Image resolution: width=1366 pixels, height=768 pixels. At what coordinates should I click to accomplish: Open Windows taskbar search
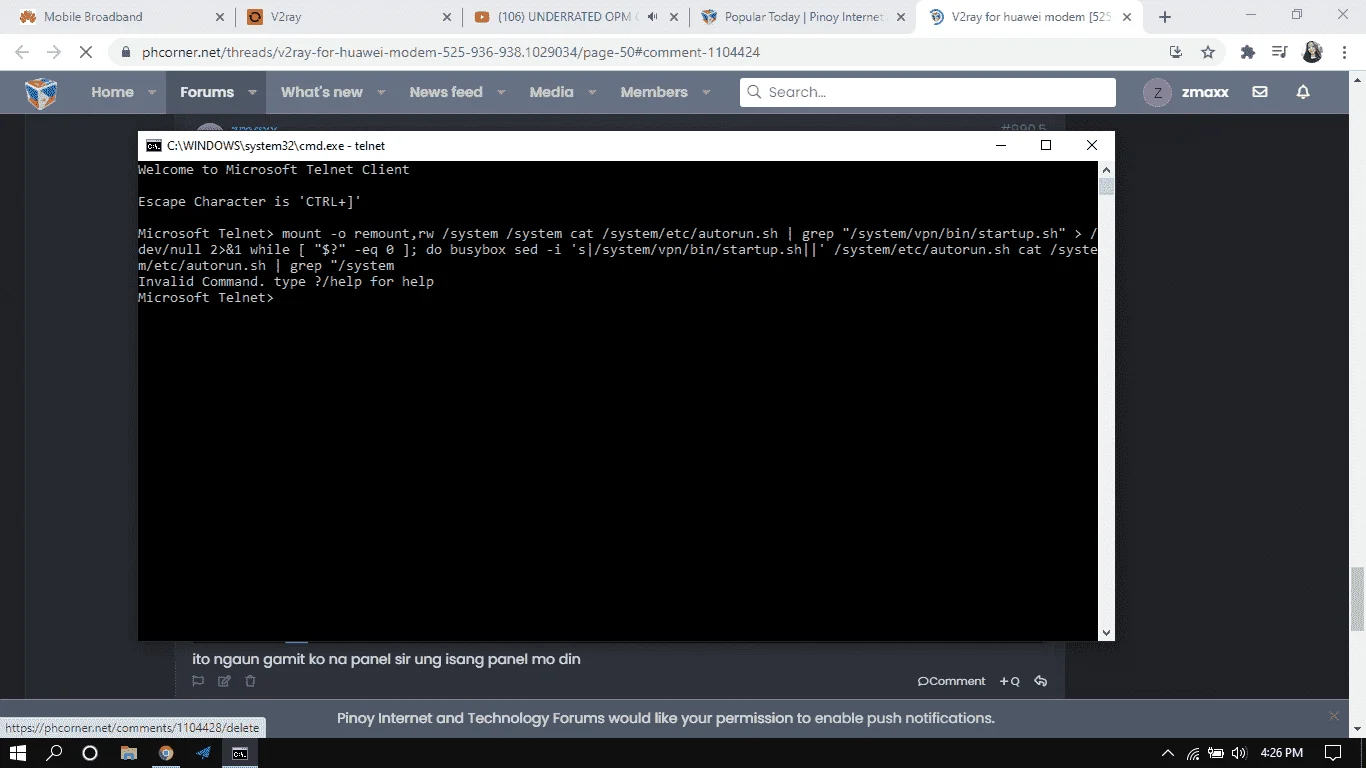[55, 753]
